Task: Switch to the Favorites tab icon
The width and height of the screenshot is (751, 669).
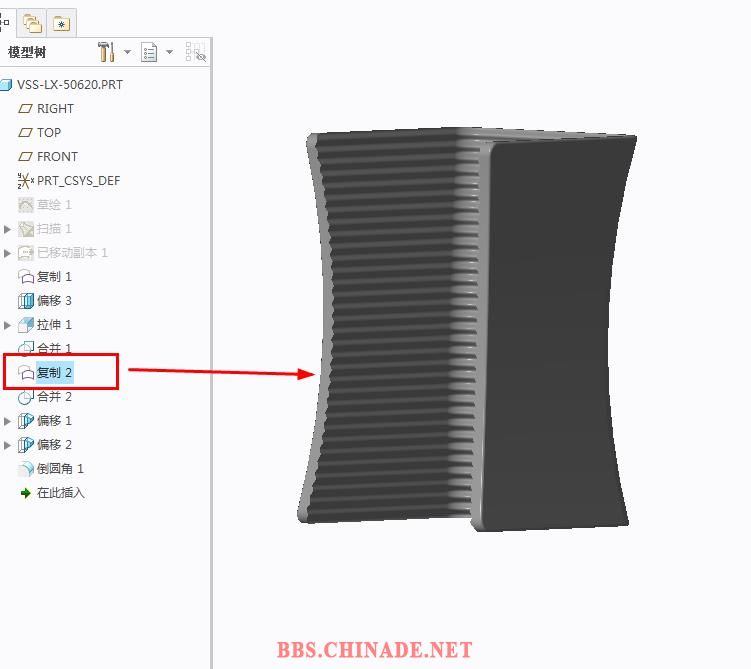Action: (61, 23)
